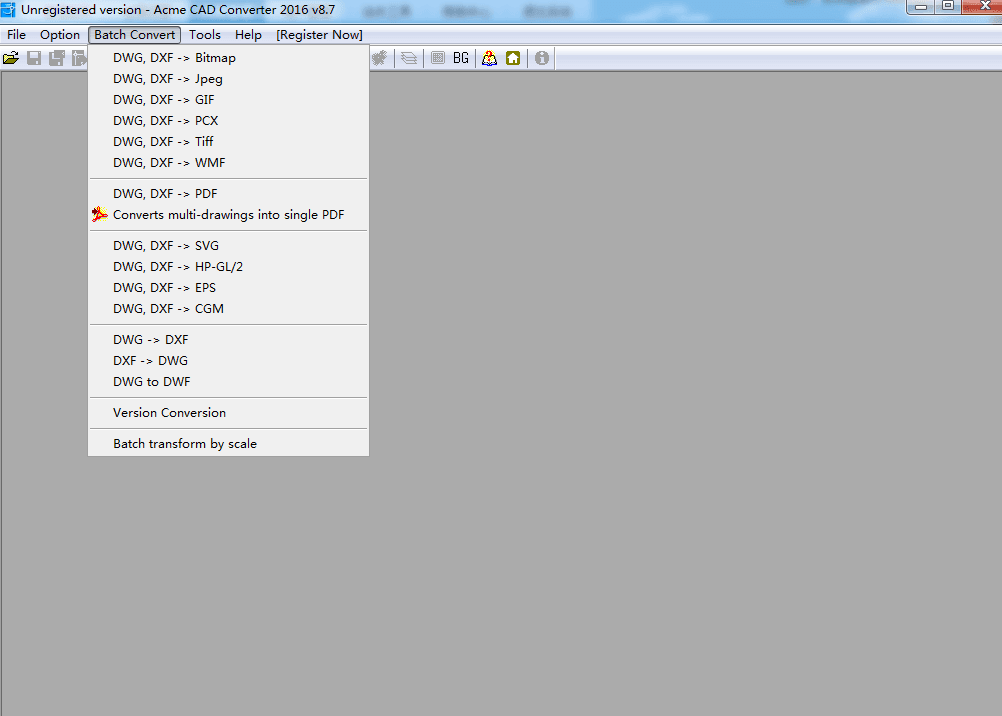Choose Version Conversion
Screen dimensions: 1002x716
click(x=168, y=412)
